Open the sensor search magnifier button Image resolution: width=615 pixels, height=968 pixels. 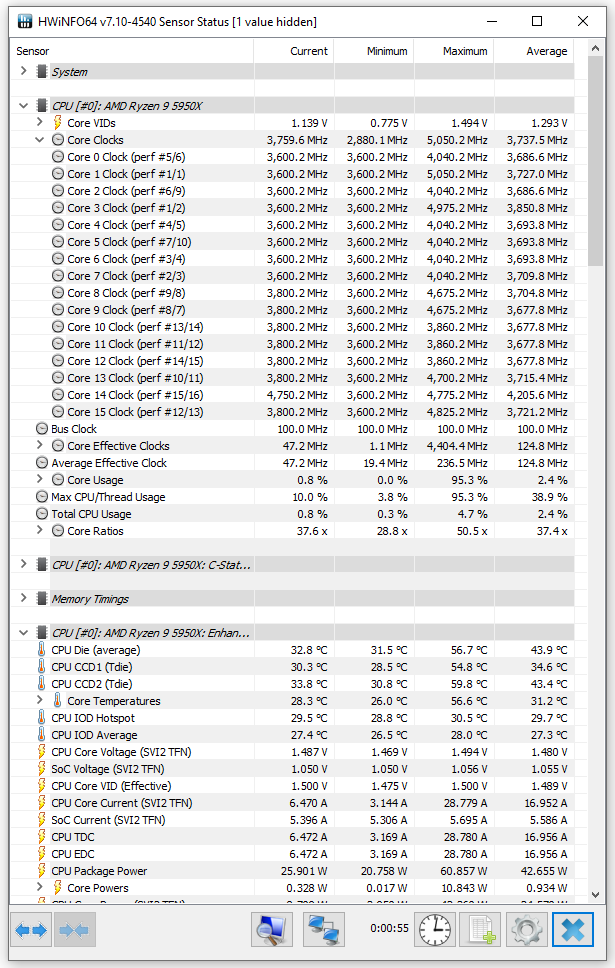272,930
